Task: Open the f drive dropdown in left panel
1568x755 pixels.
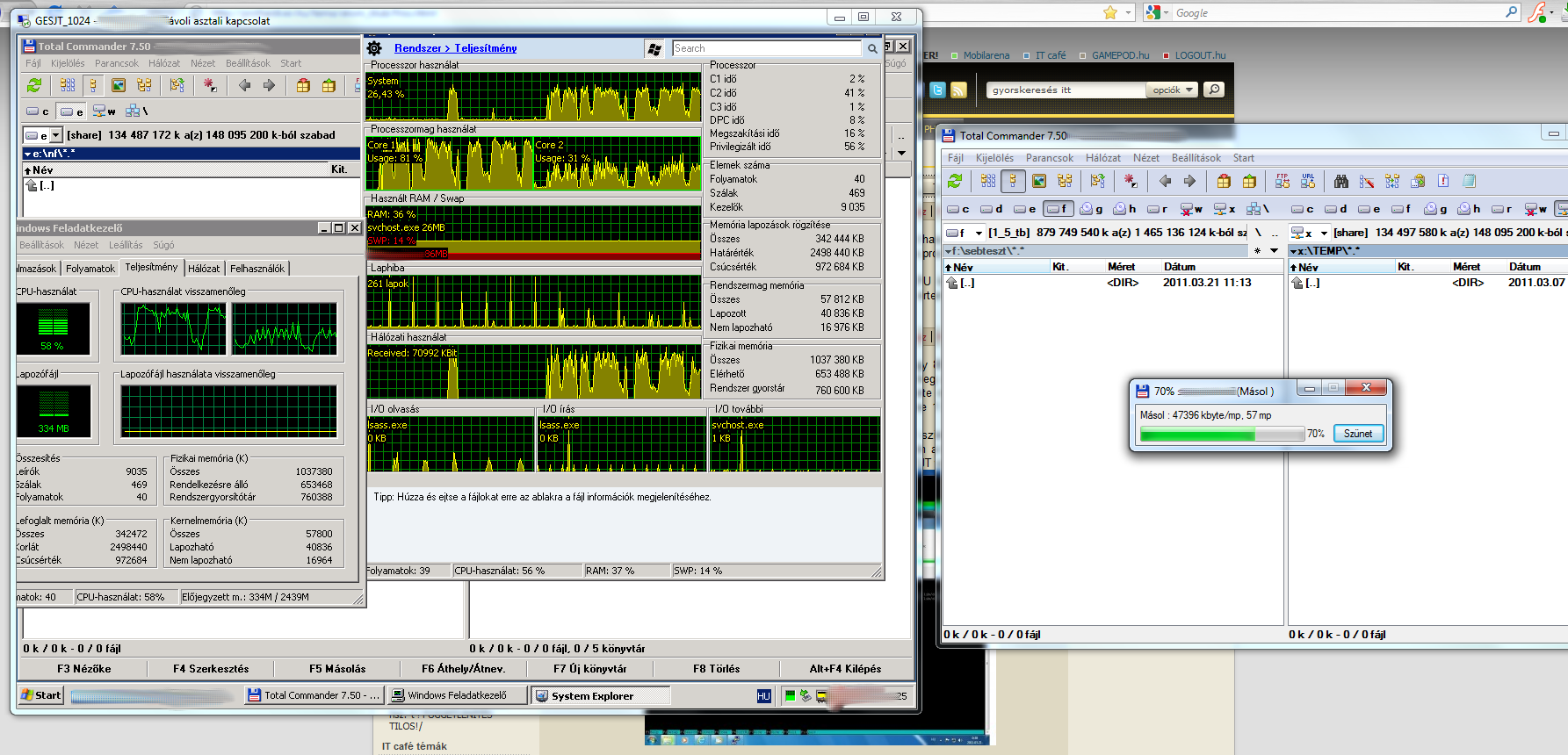Action: 979,233
